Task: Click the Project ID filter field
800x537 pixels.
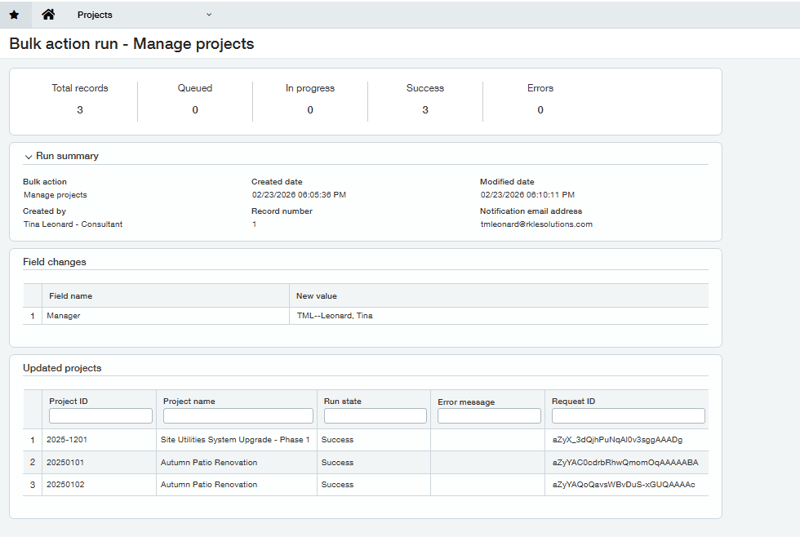Action: pyautogui.click(x=100, y=416)
